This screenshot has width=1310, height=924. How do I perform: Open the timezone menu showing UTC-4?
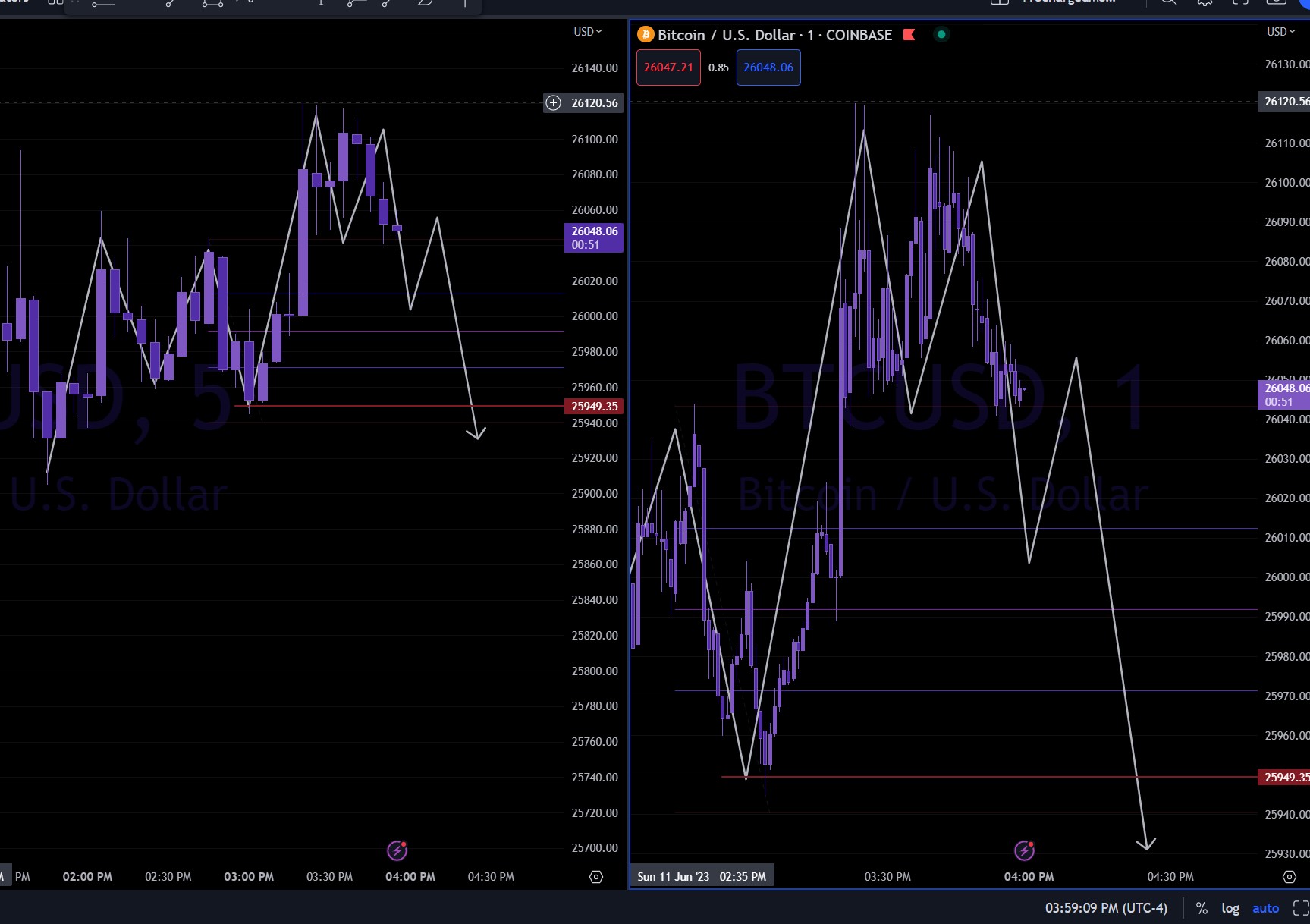[x=1106, y=908]
